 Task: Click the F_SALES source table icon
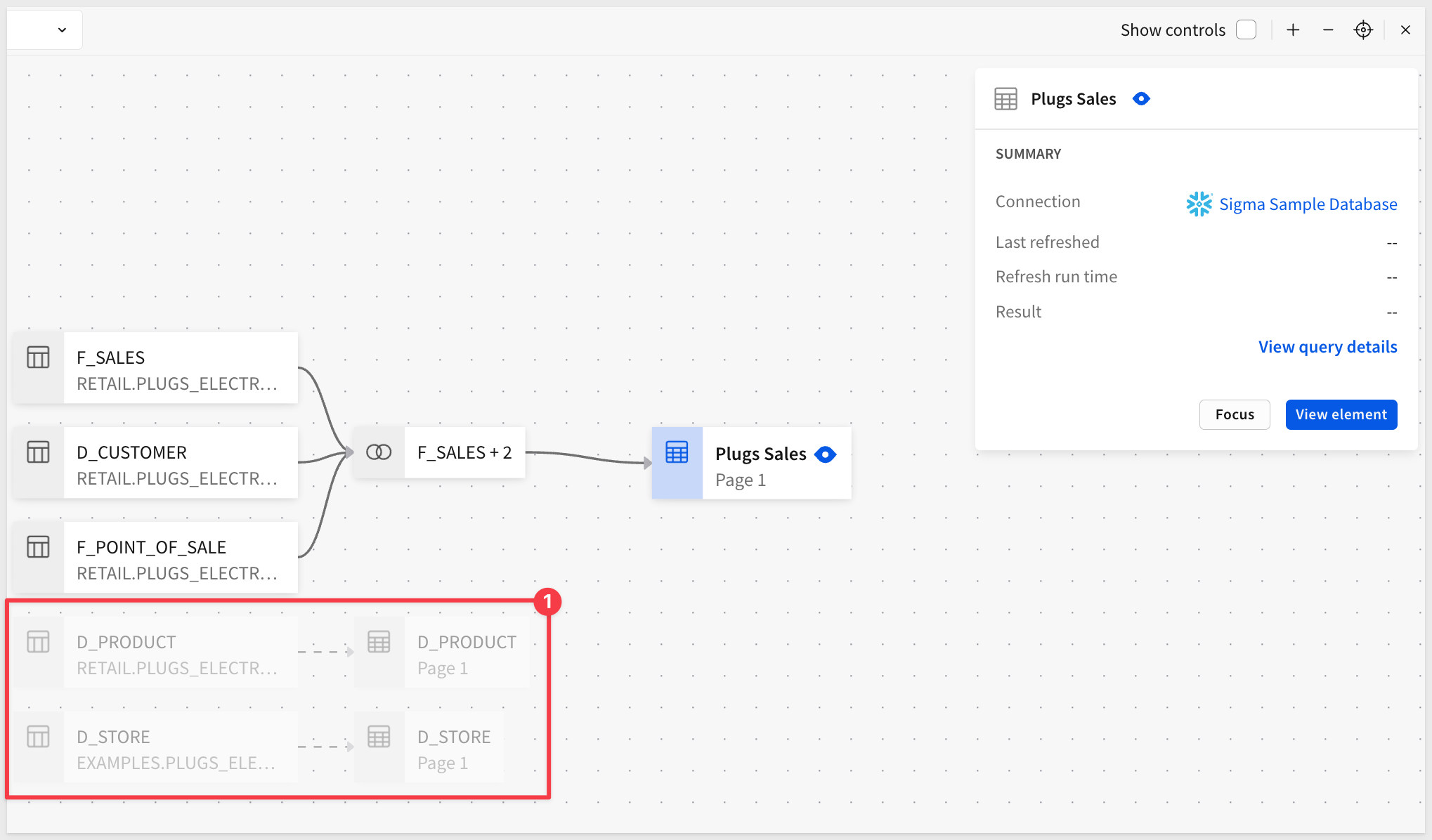pyautogui.click(x=39, y=357)
